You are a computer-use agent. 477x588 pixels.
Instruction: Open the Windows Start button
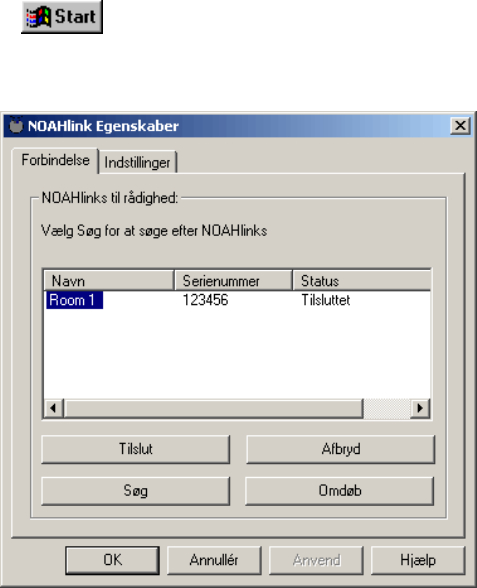click(62, 17)
